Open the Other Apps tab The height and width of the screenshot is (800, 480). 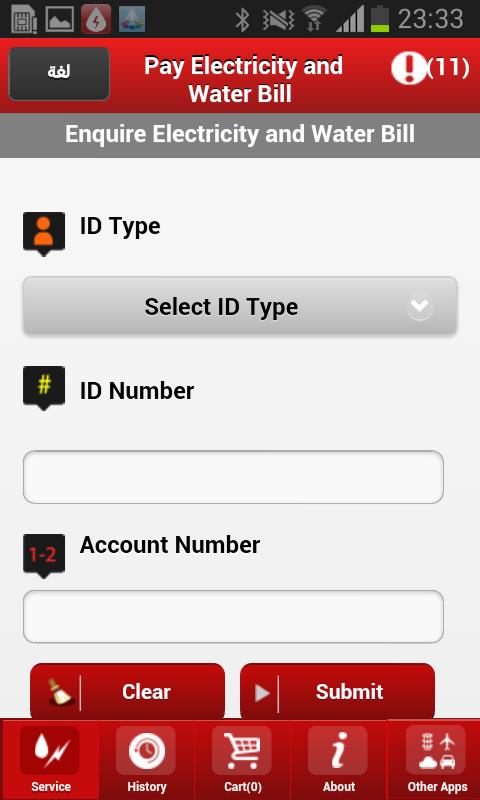[x=436, y=759]
